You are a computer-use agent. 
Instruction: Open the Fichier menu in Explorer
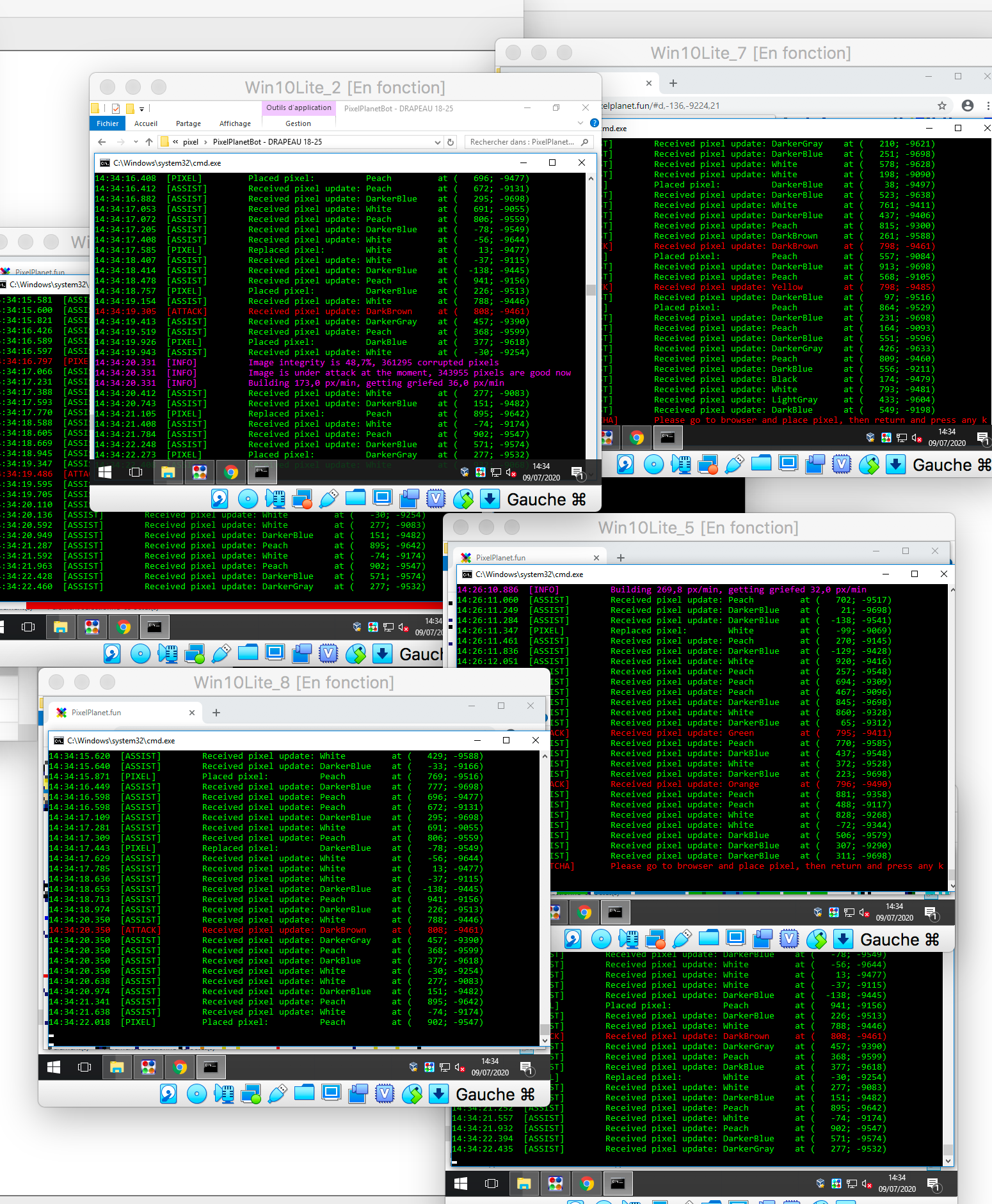coord(108,123)
